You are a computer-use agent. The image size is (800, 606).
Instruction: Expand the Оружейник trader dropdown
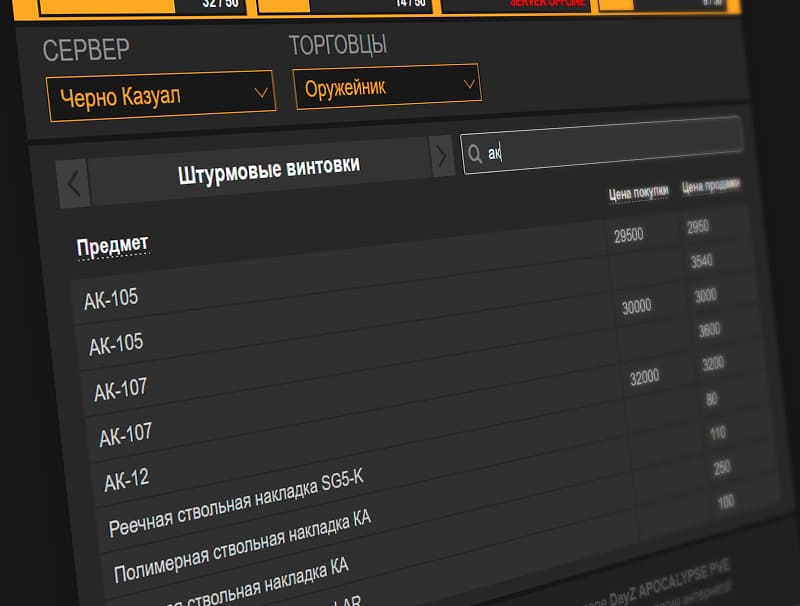click(x=386, y=87)
